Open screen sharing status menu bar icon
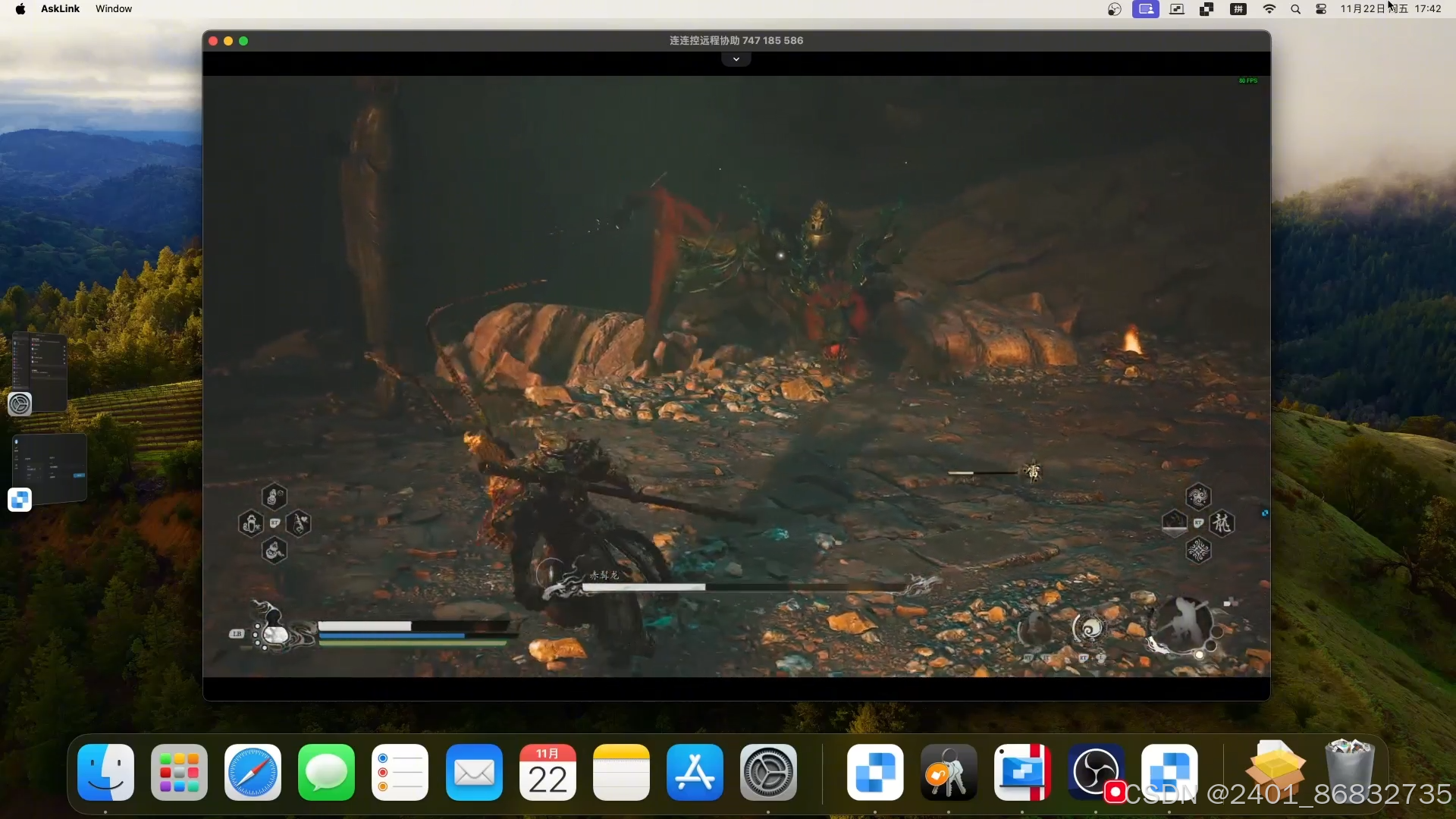 [1145, 9]
